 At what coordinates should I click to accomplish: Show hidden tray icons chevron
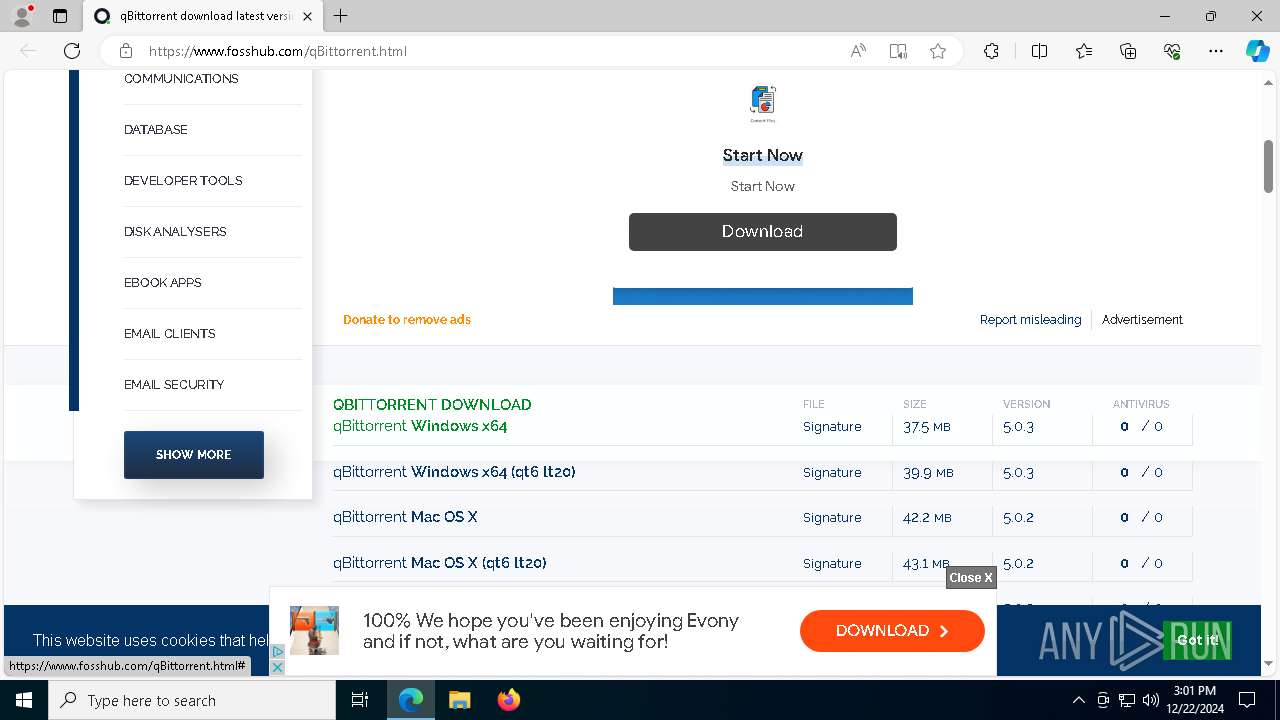click(x=1078, y=700)
